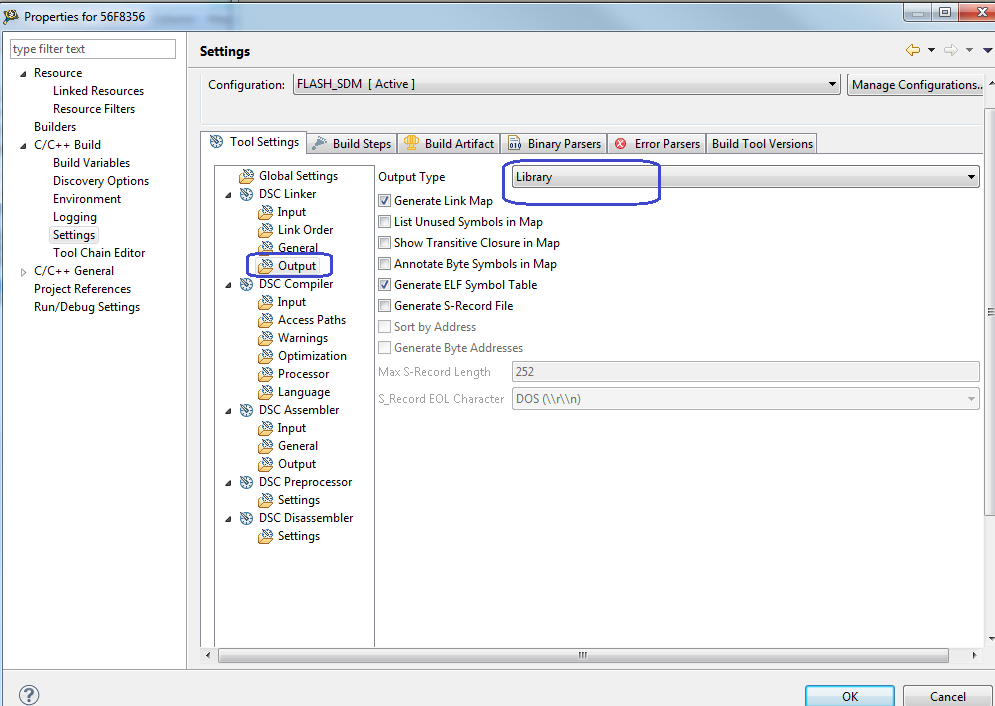Switch to the Build Steps tab
Image resolution: width=995 pixels, height=706 pixels.
tap(353, 143)
